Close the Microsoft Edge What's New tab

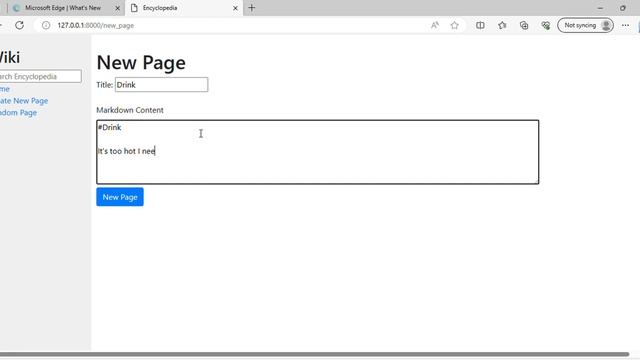click(117, 8)
